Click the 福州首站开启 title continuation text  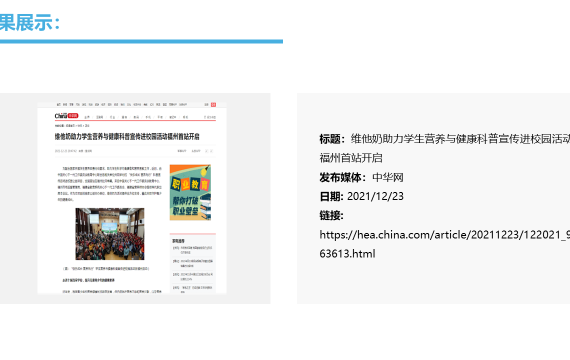point(351,158)
